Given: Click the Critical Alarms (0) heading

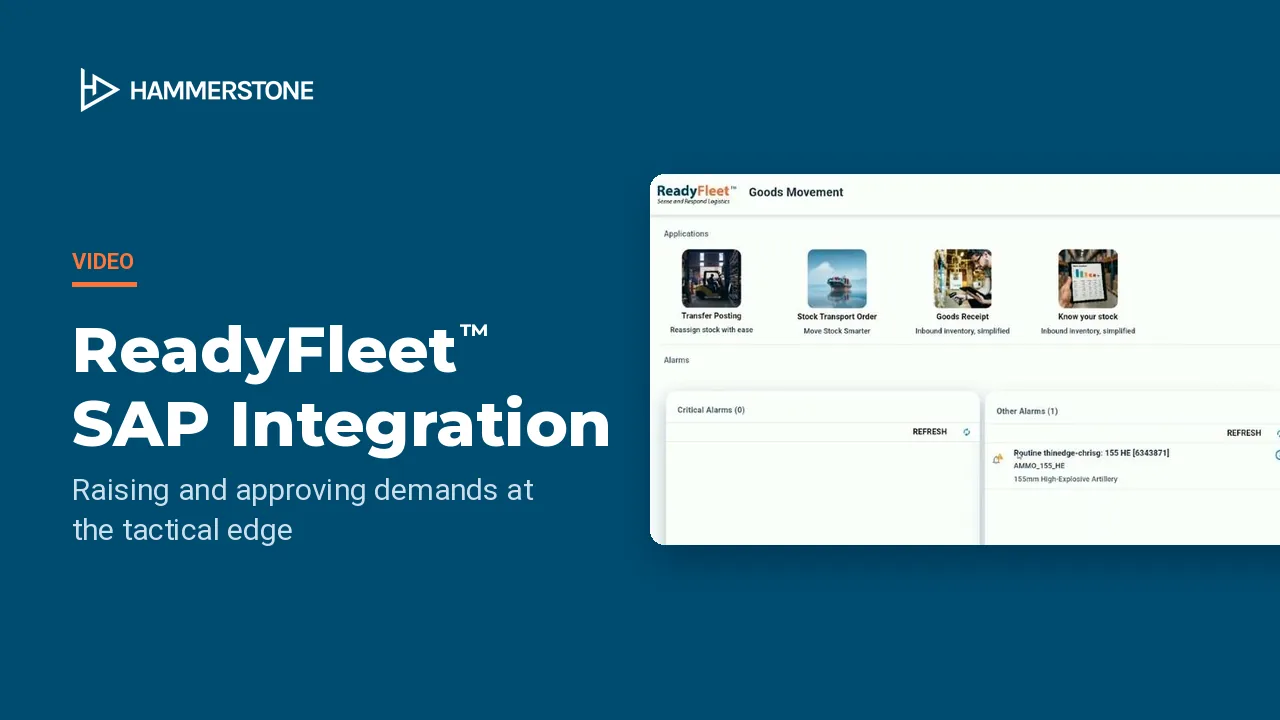Looking at the screenshot, I should coord(711,410).
